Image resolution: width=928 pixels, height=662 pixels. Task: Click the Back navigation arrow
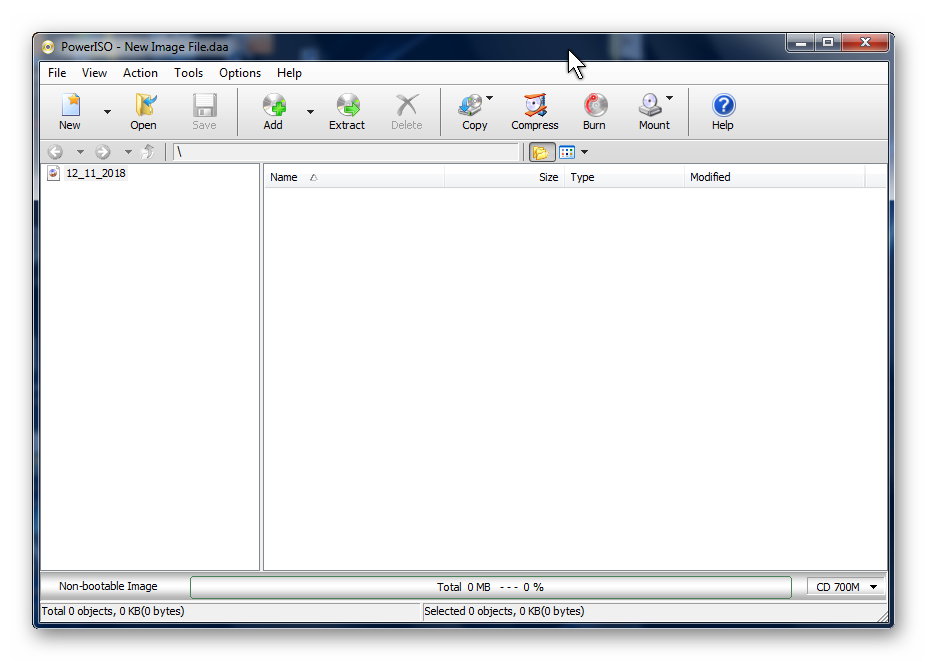click(x=55, y=152)
